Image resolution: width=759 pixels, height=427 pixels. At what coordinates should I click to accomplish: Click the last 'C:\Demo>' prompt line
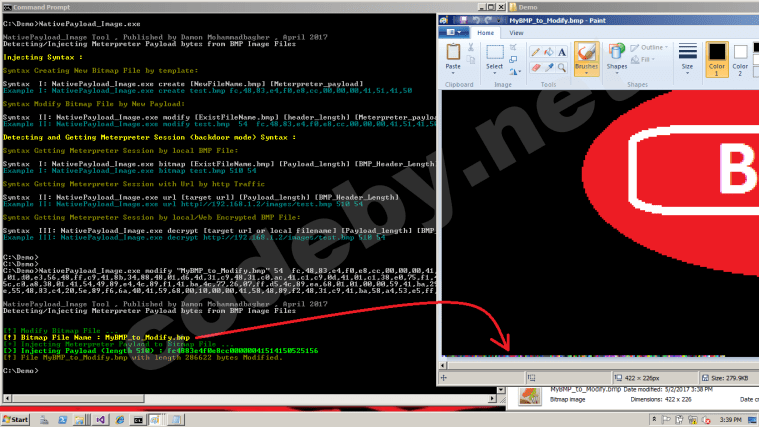click(20, 371)
